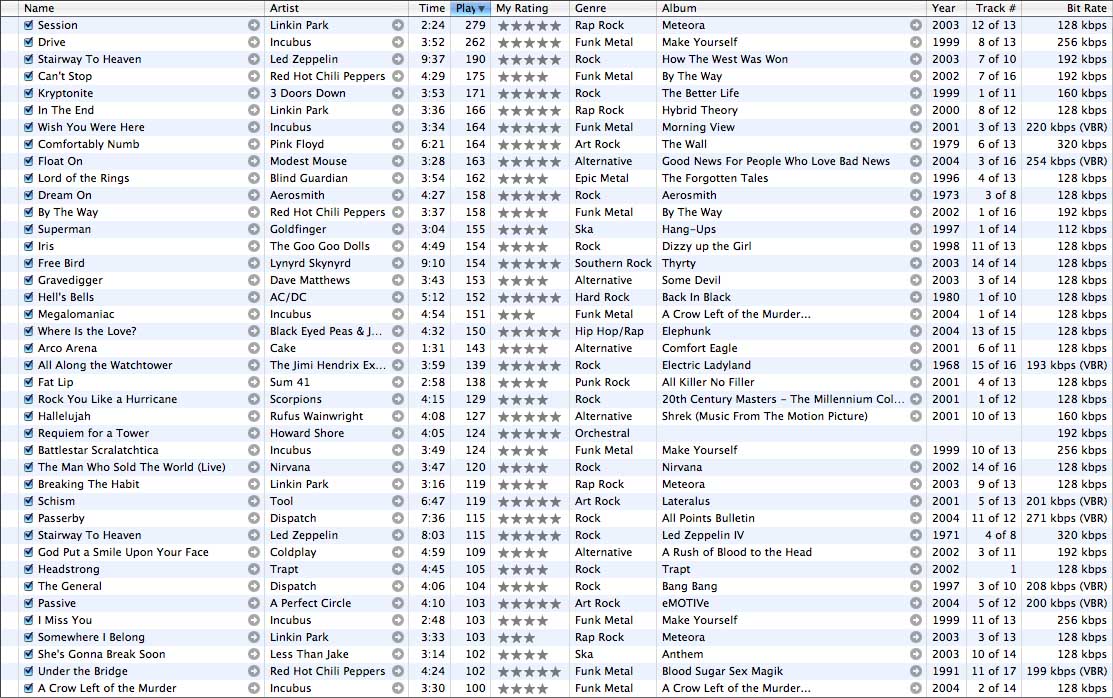
Task: Click the arrow icon beside album Lateralus
Action: pyautogui.click(x=916, y=501)
